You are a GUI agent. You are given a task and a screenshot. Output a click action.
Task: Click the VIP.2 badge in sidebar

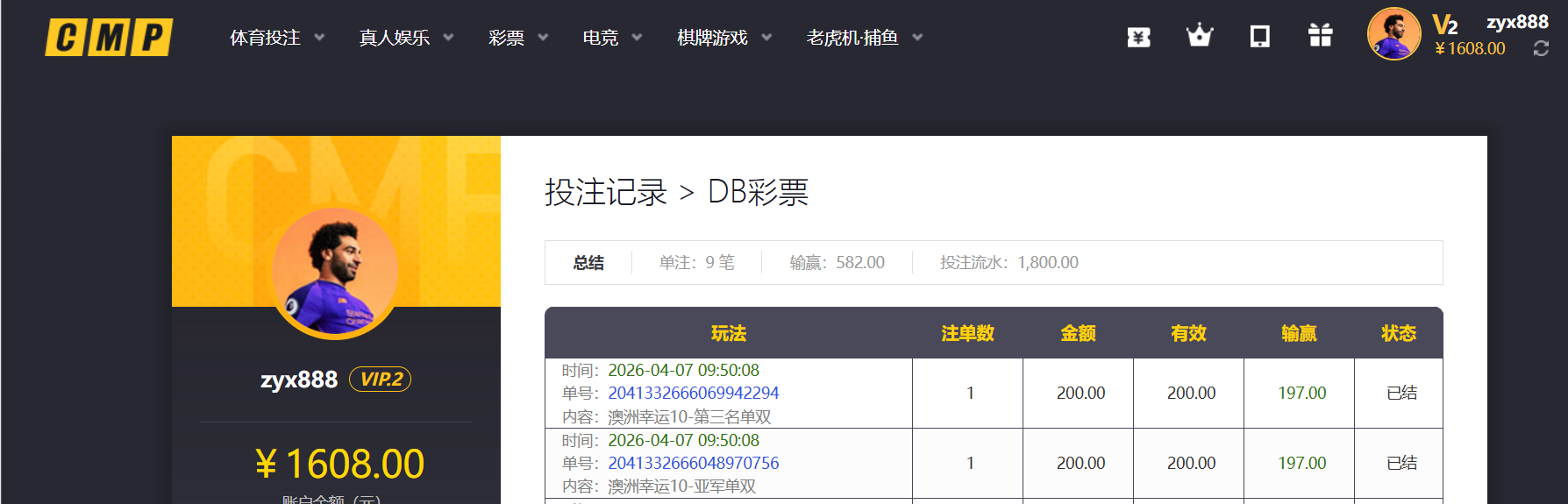380,380
